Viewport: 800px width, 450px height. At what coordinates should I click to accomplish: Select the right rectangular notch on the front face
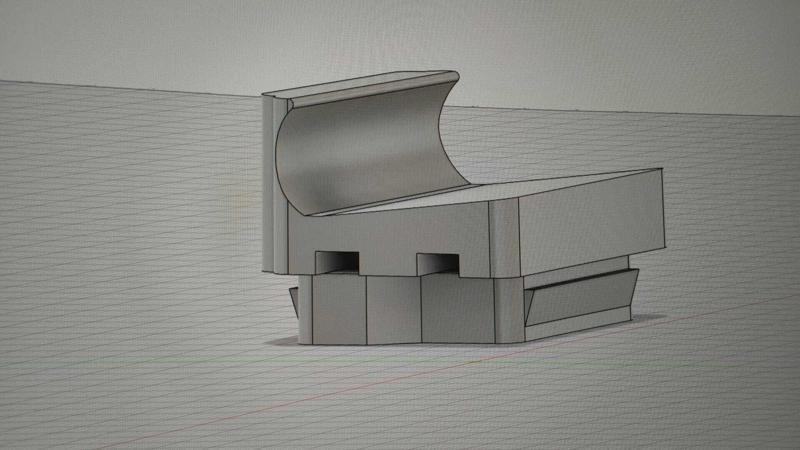[438, 265]
